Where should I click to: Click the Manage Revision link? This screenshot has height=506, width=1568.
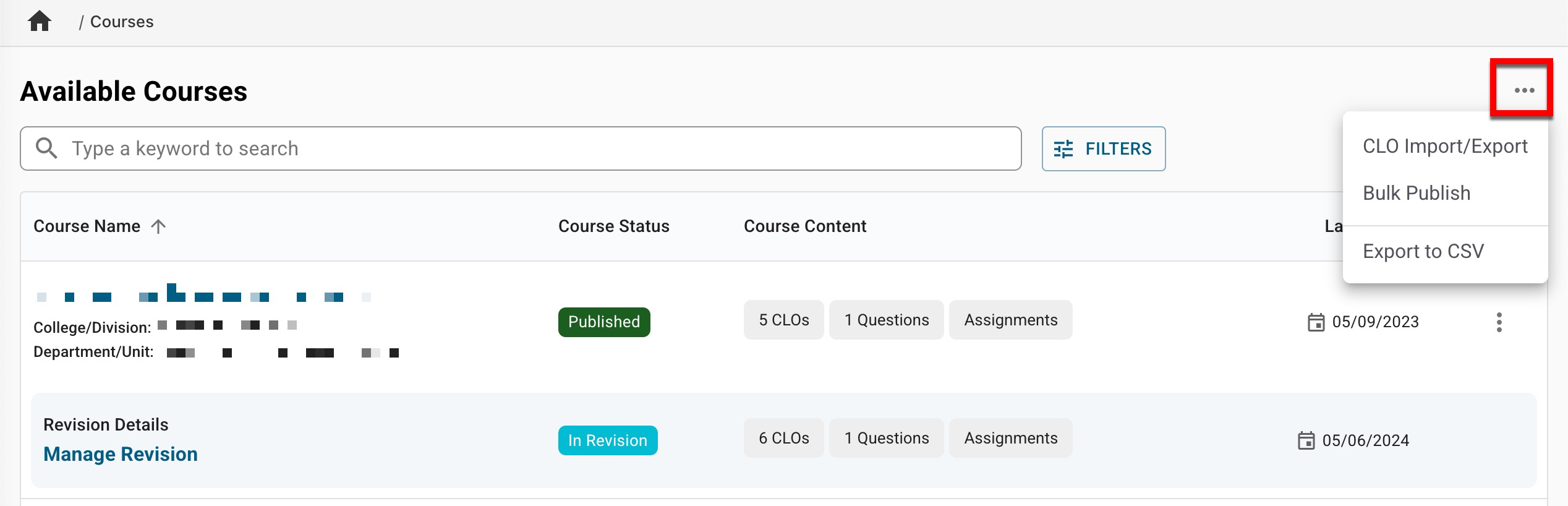click(x=121, y=454)
